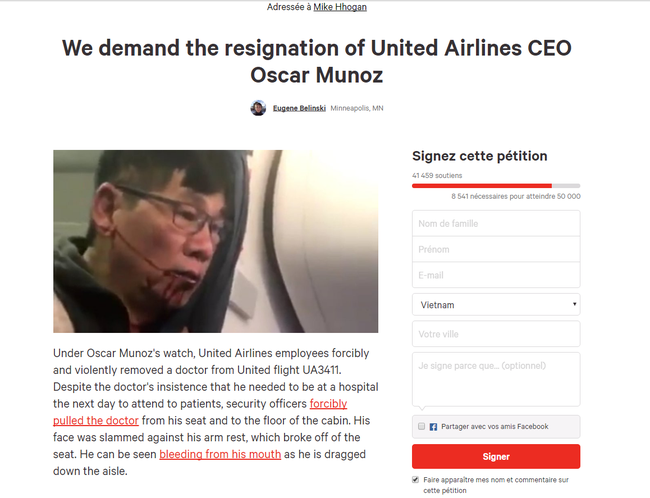The height and width of the screenshot is (498, 650).
Task: Follow the 'bleeding from his mouth' link
Action: point(220,455)
